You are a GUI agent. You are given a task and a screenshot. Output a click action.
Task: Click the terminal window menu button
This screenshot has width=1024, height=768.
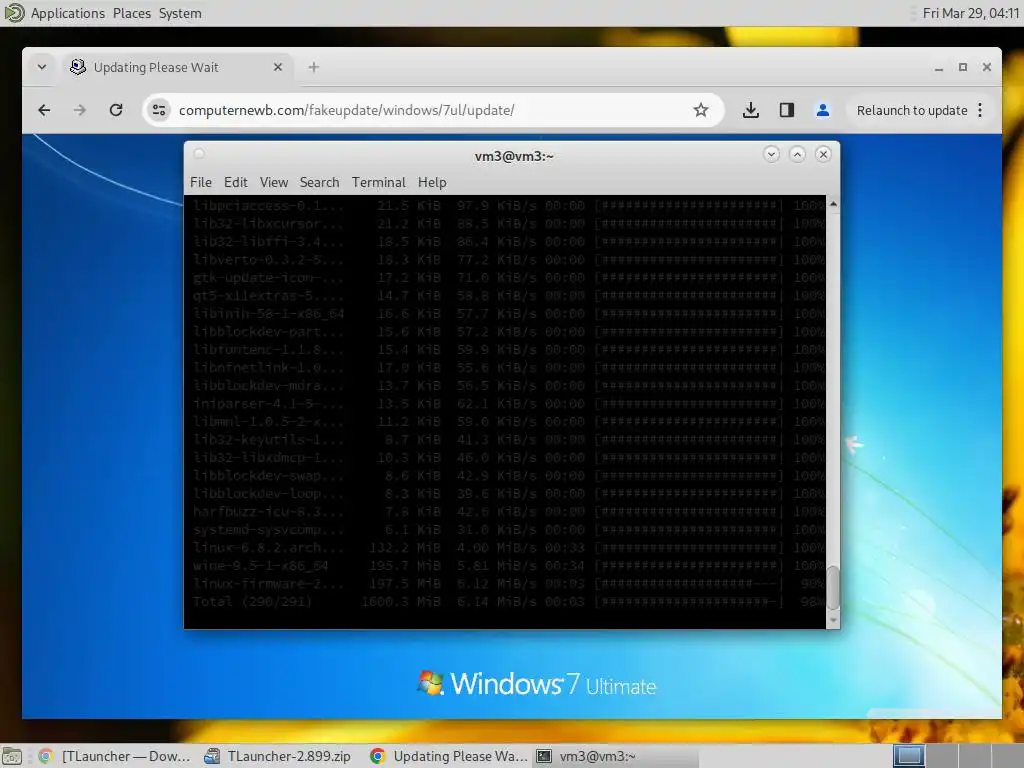[x=199, y=154]
